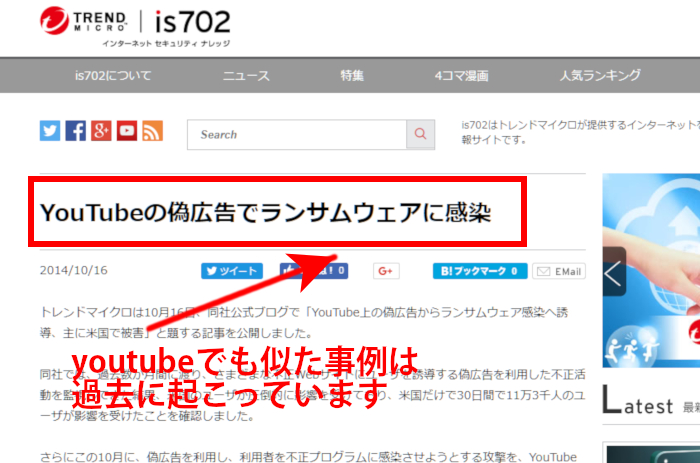Click the article title YouTubeの偽広告でランサムウェアに感染

tap(266, 212)
